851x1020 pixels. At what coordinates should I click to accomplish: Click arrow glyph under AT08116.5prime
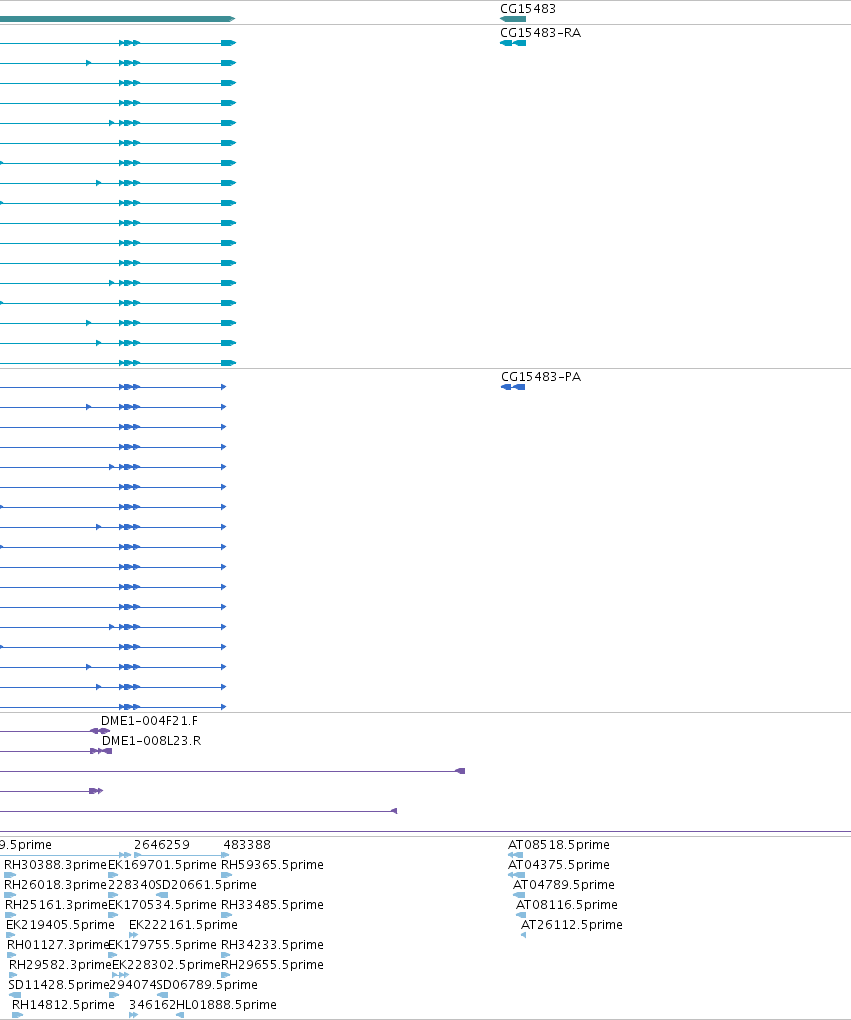(x=520, y=915)
